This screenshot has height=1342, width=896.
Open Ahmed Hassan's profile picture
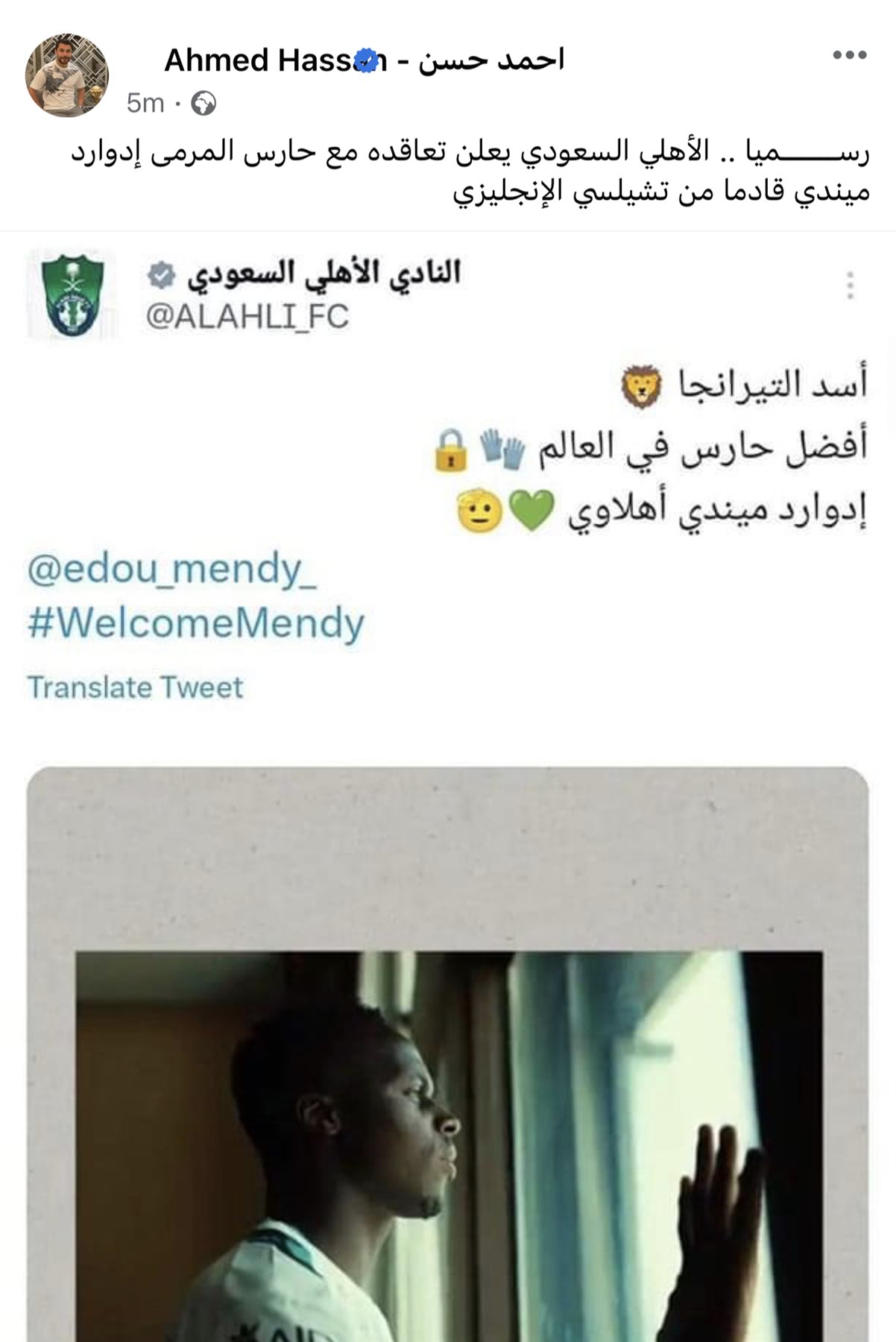pyautogui.click(x=67, y=75)
